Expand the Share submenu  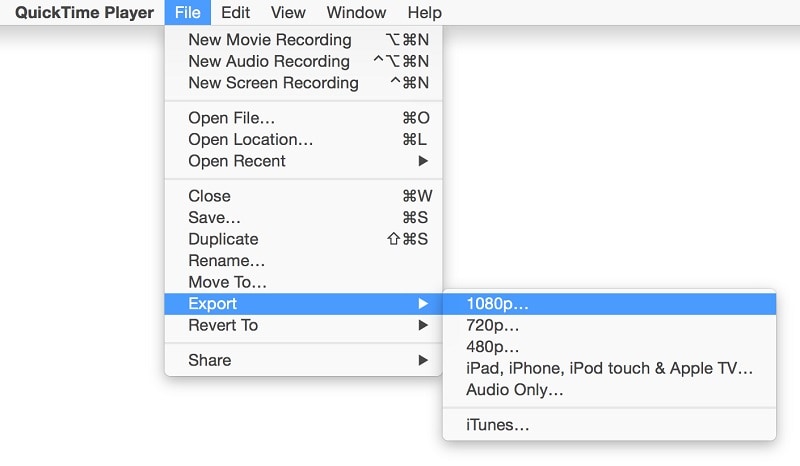[209, 360]
